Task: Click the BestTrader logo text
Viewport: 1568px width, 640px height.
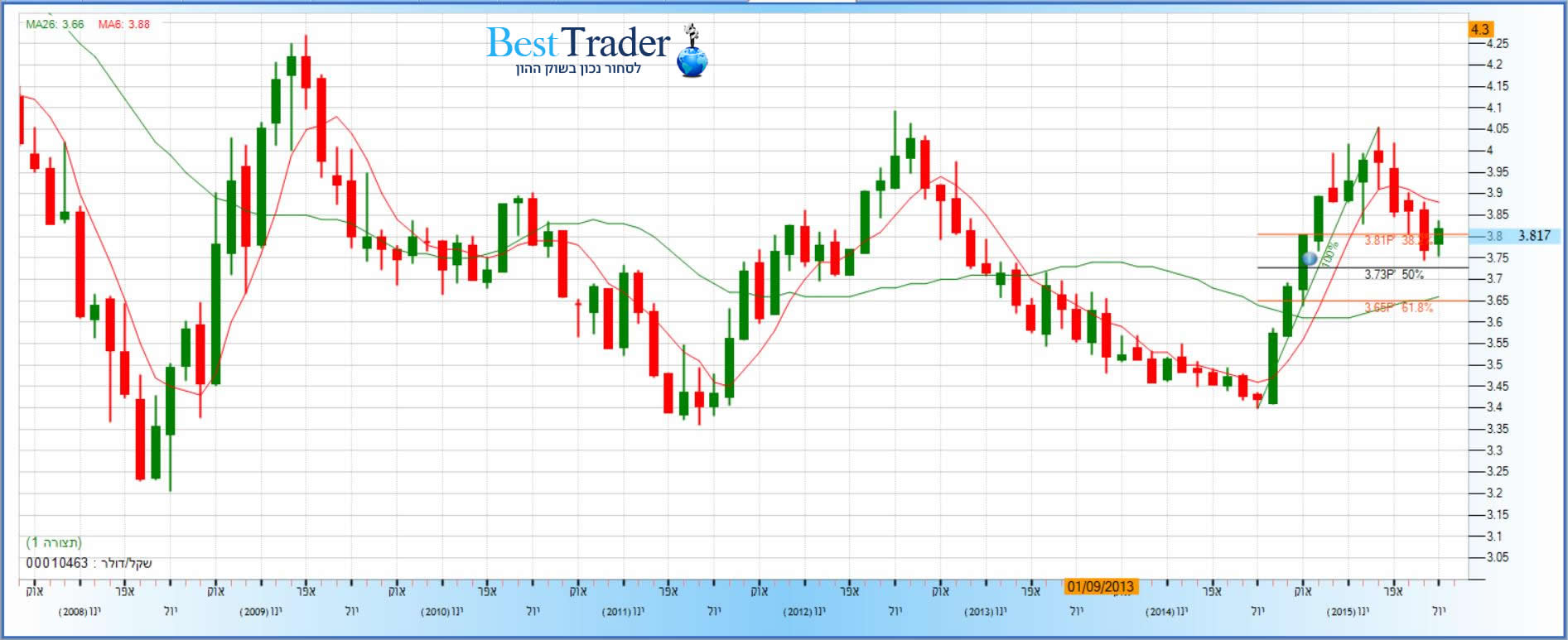Action: coord(577,43)
